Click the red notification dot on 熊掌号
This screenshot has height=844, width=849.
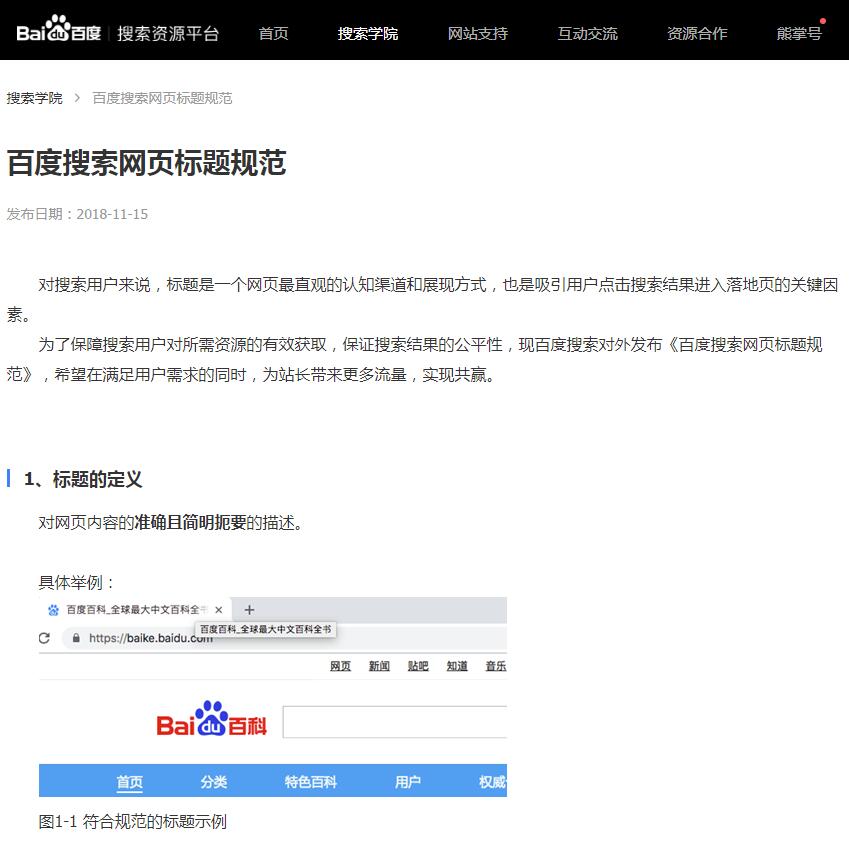[823, 21]
